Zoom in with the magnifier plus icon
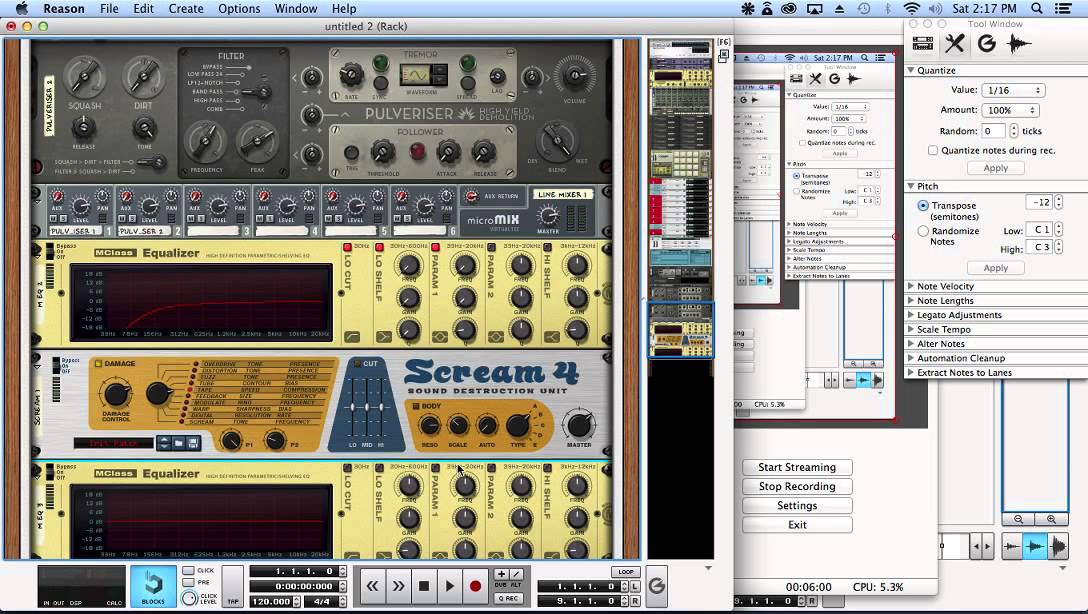Image resolution: width=1088 pixels, height=614 pixels. (x=1051, y=519)
